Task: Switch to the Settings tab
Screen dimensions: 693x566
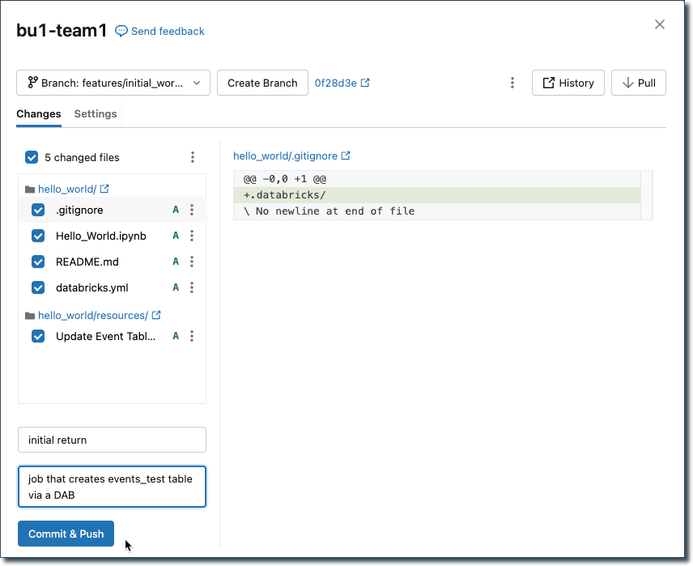Action: click(x=95, y=114)
